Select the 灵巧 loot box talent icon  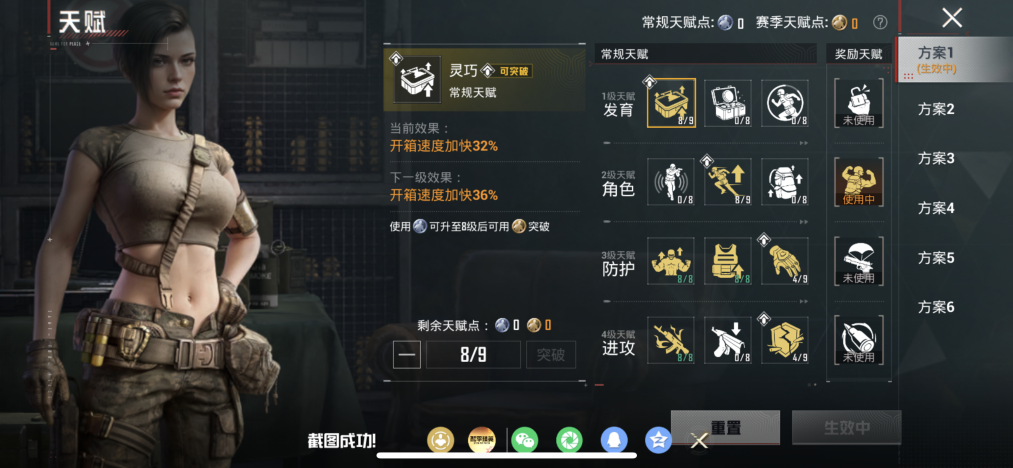[x=671, y=103]
